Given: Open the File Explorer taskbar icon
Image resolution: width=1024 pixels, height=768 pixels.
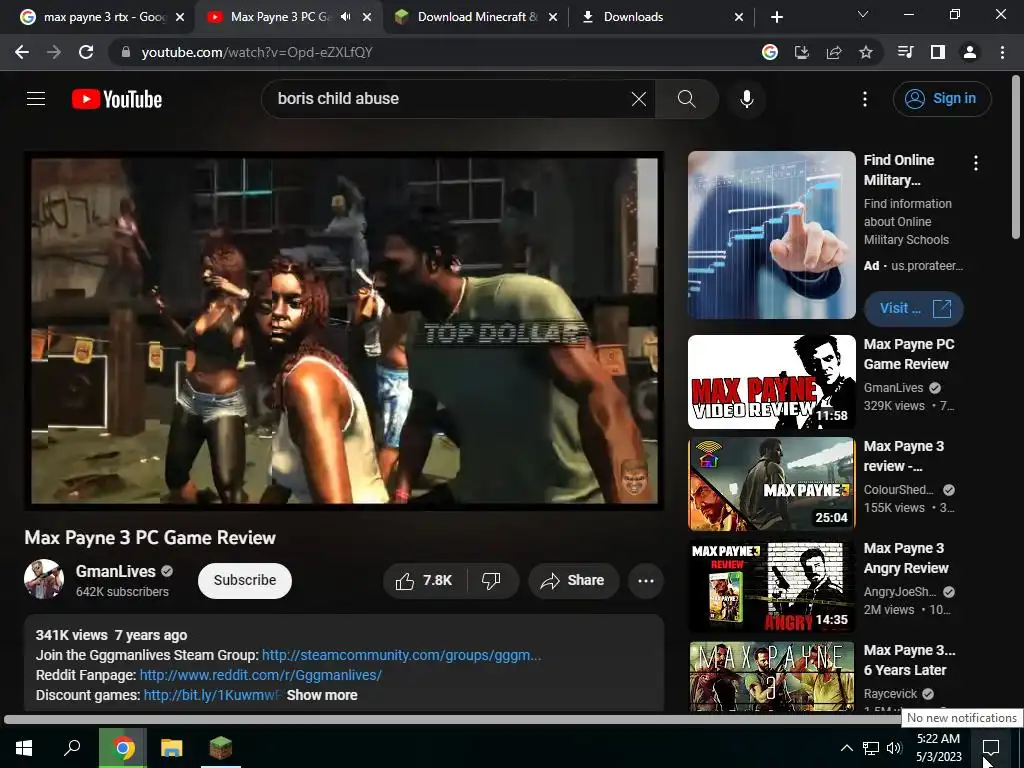Looking at the screenshot, I should (171, 748).
